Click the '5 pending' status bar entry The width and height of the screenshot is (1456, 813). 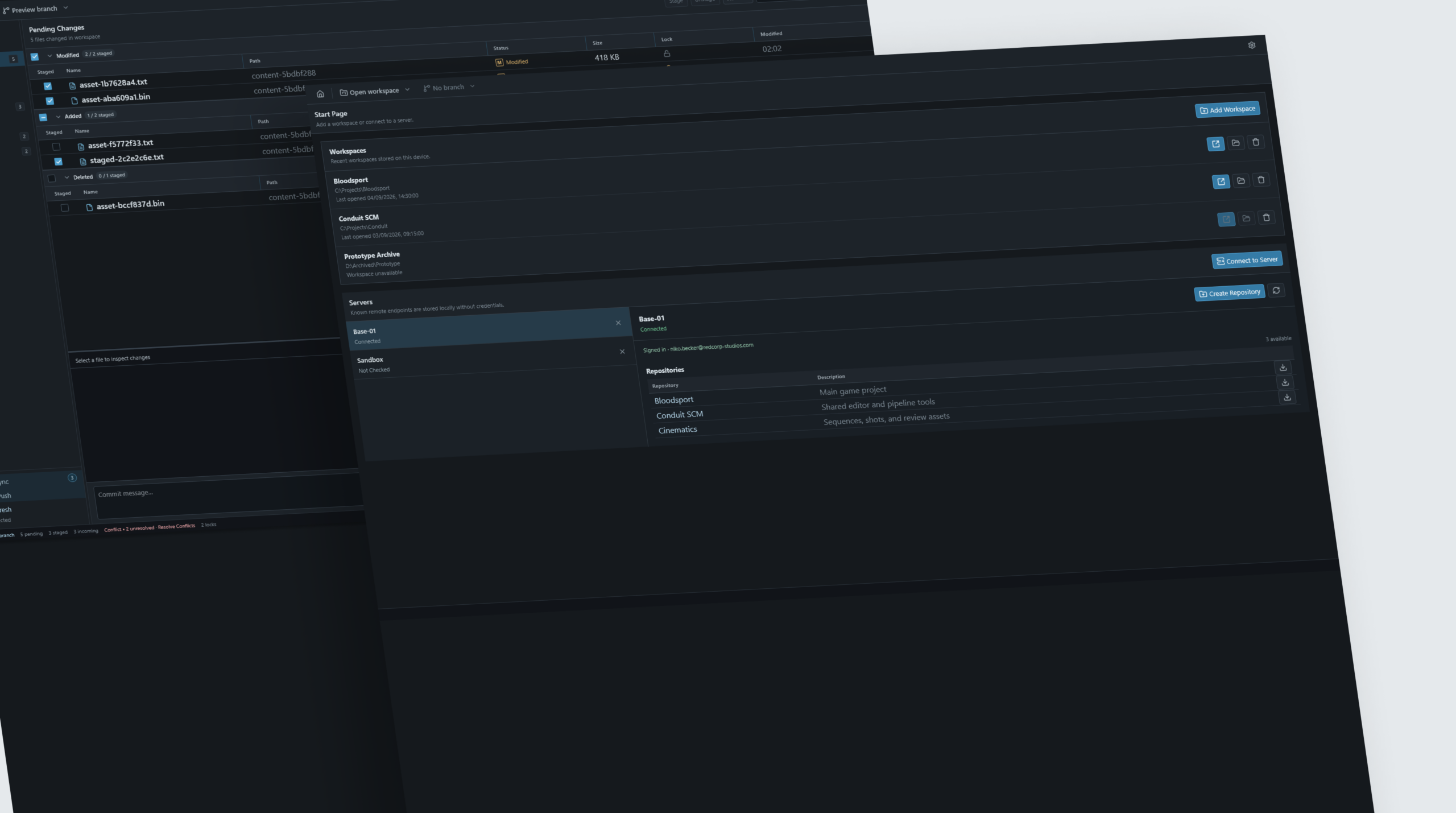31,534
